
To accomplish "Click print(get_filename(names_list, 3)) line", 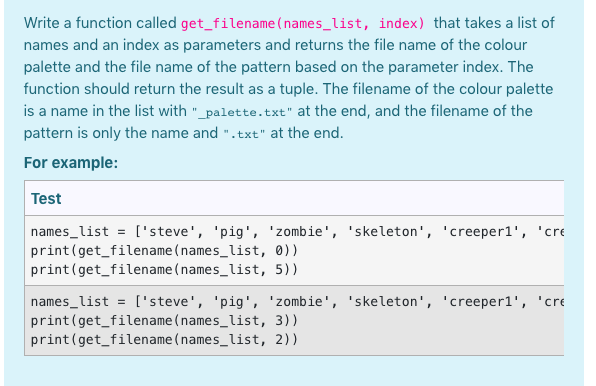I will [x=164, y=321].
